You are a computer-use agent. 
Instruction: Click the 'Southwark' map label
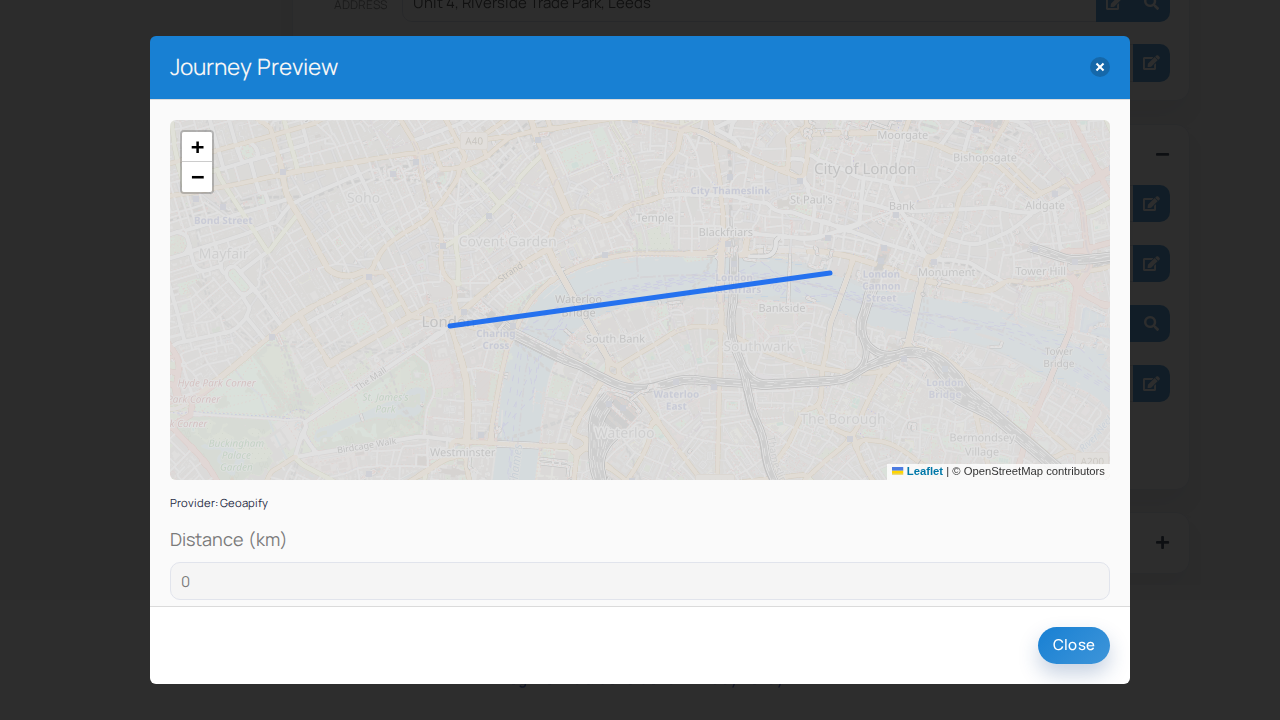(x=759, y=347)
